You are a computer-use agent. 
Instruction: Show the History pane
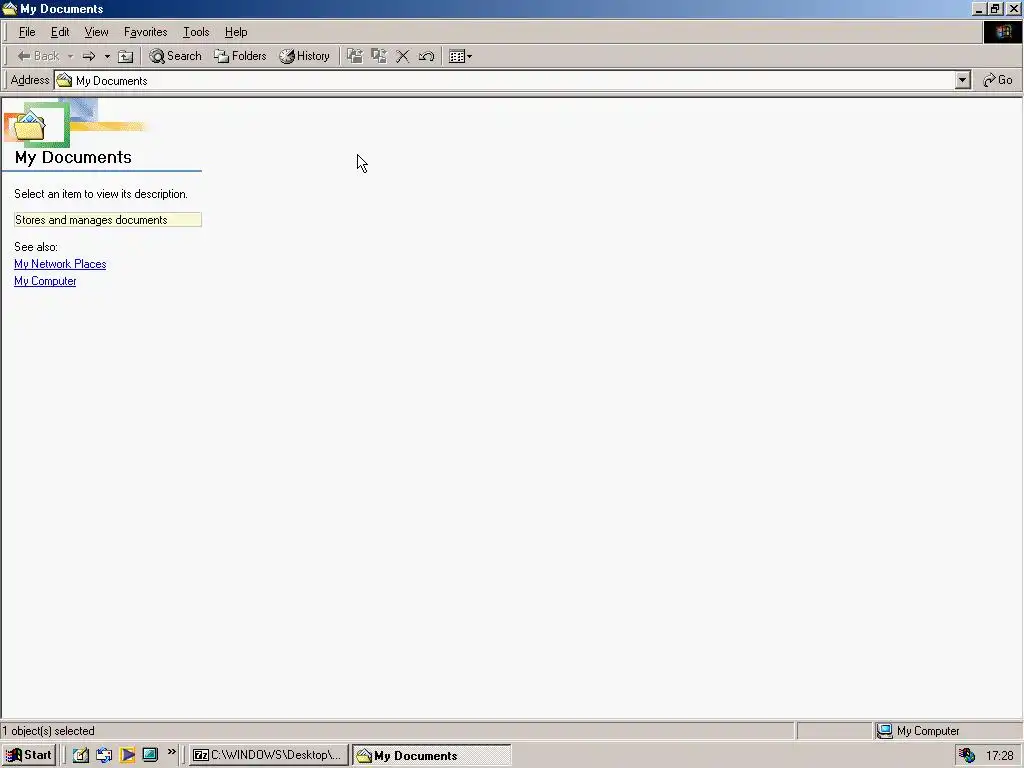point(304,56)
